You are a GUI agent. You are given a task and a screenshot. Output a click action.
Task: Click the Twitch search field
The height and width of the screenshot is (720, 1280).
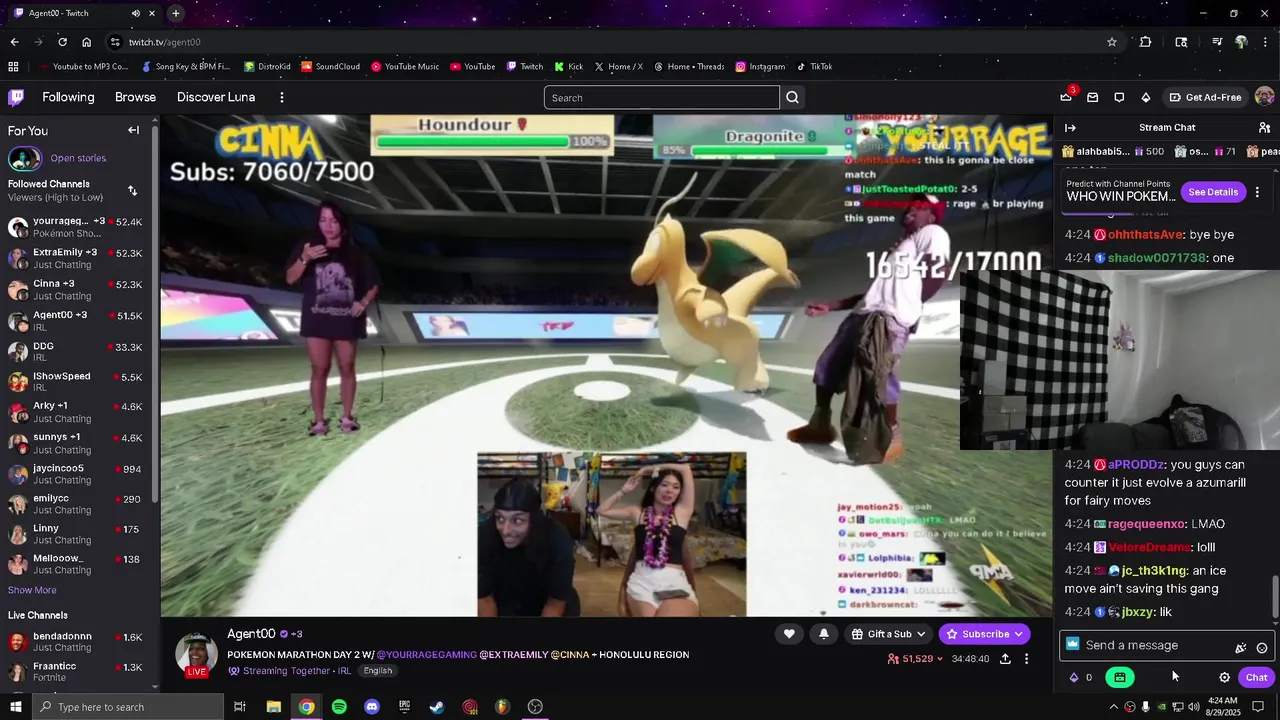(661, 97)
